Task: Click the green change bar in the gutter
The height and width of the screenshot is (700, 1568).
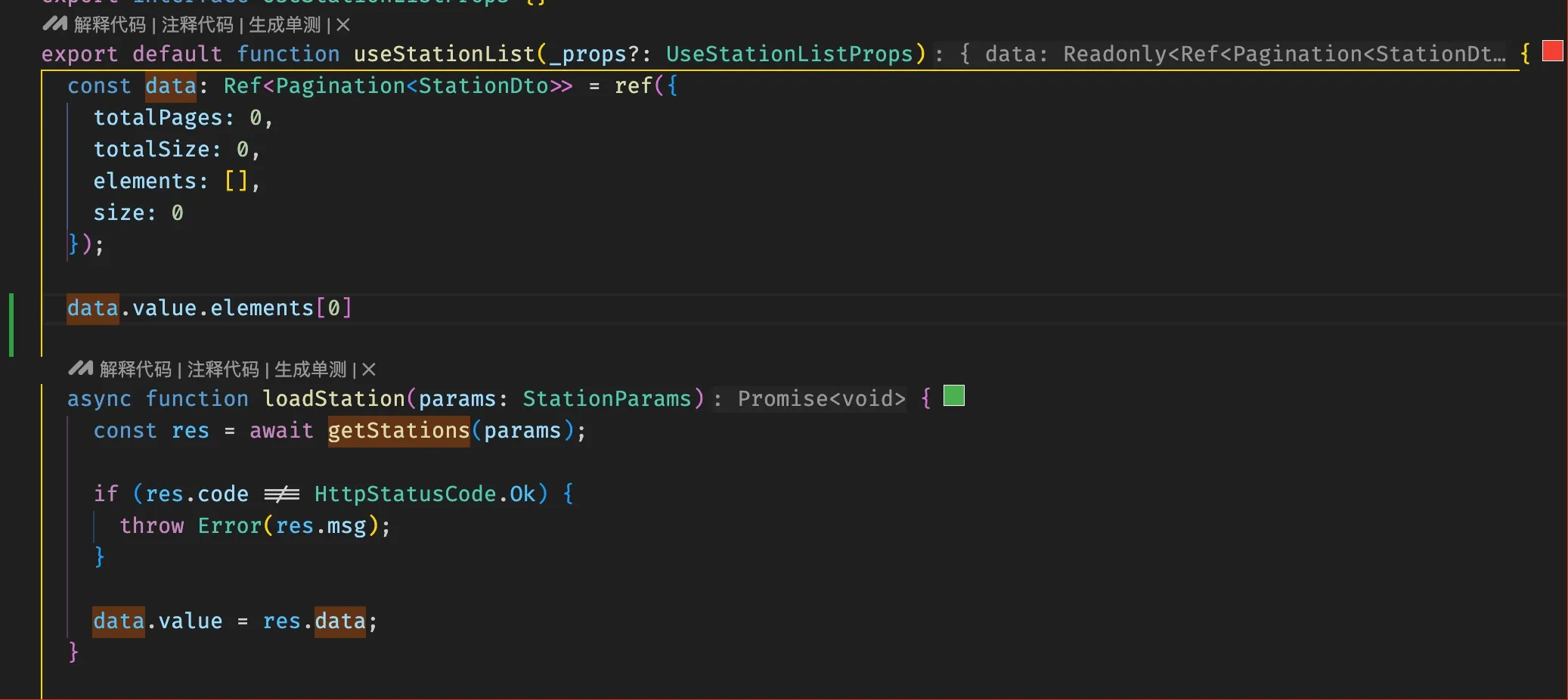Action: [11, 324]
